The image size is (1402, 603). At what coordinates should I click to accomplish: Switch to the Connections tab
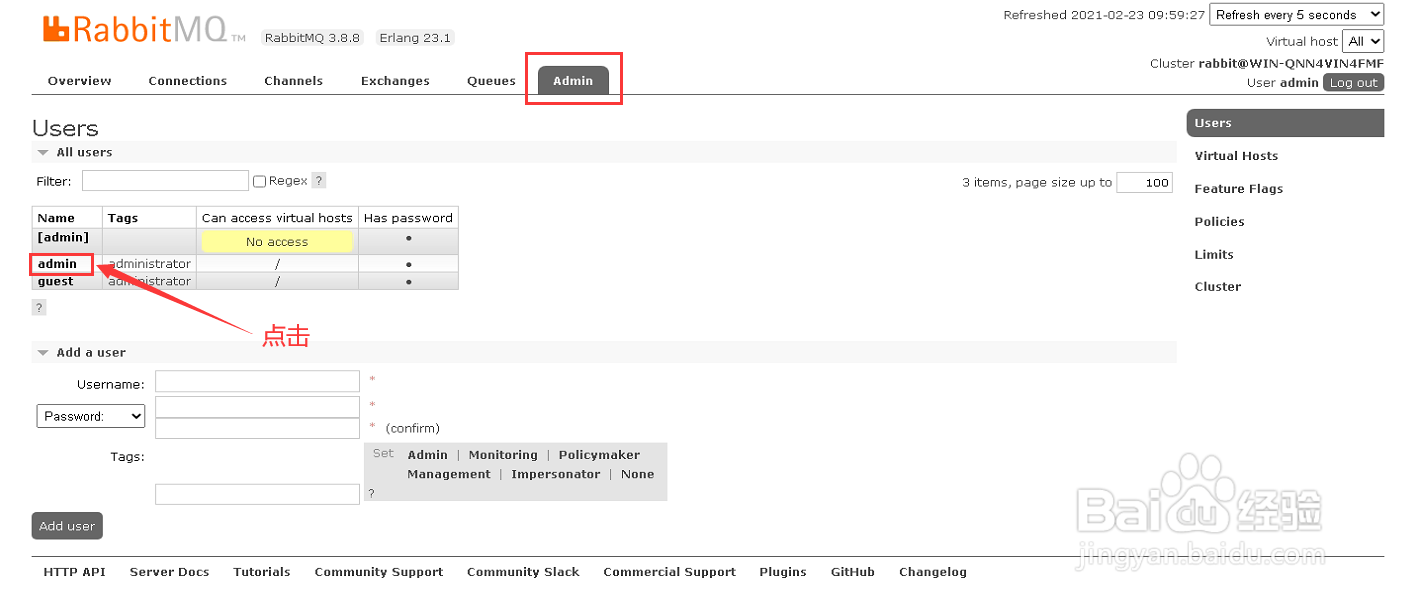(x=188, y=81)
